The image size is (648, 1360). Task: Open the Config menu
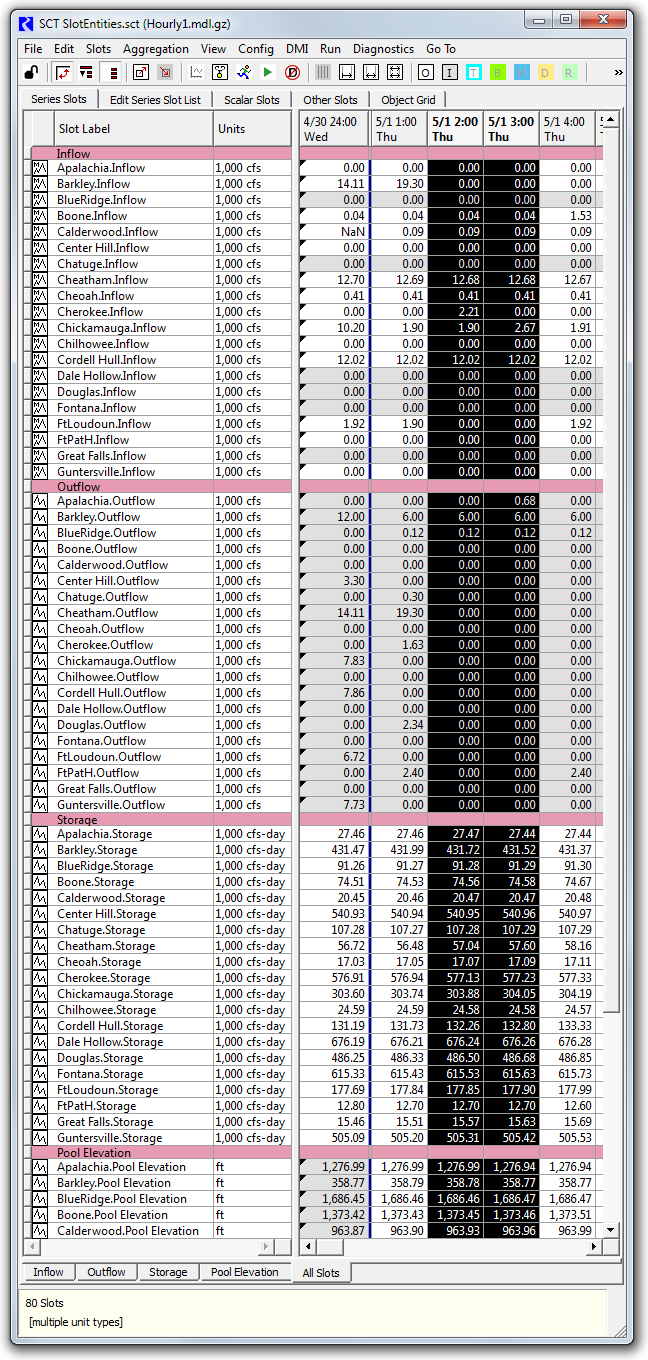[x=256, y=48]
